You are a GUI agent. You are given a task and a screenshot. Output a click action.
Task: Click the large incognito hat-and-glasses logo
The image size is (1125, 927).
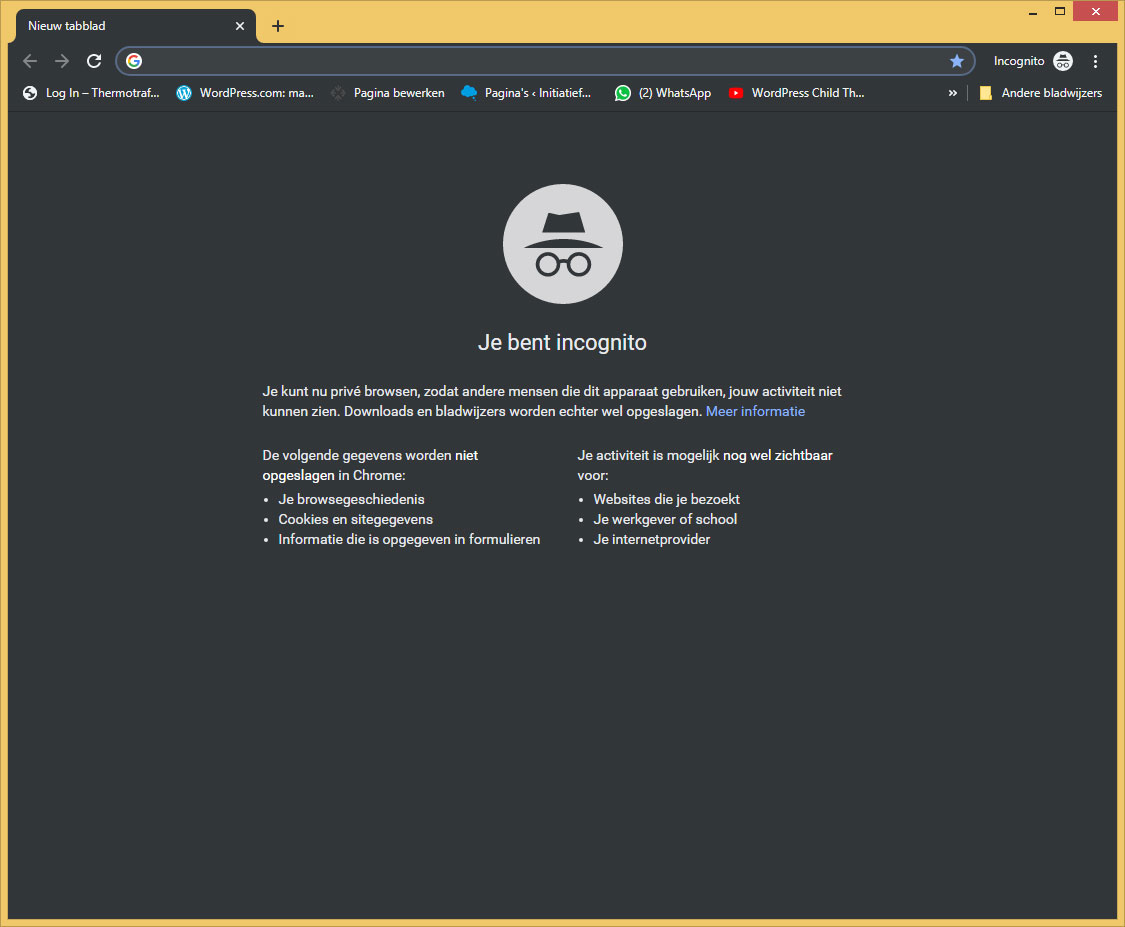tap(563, 244)
